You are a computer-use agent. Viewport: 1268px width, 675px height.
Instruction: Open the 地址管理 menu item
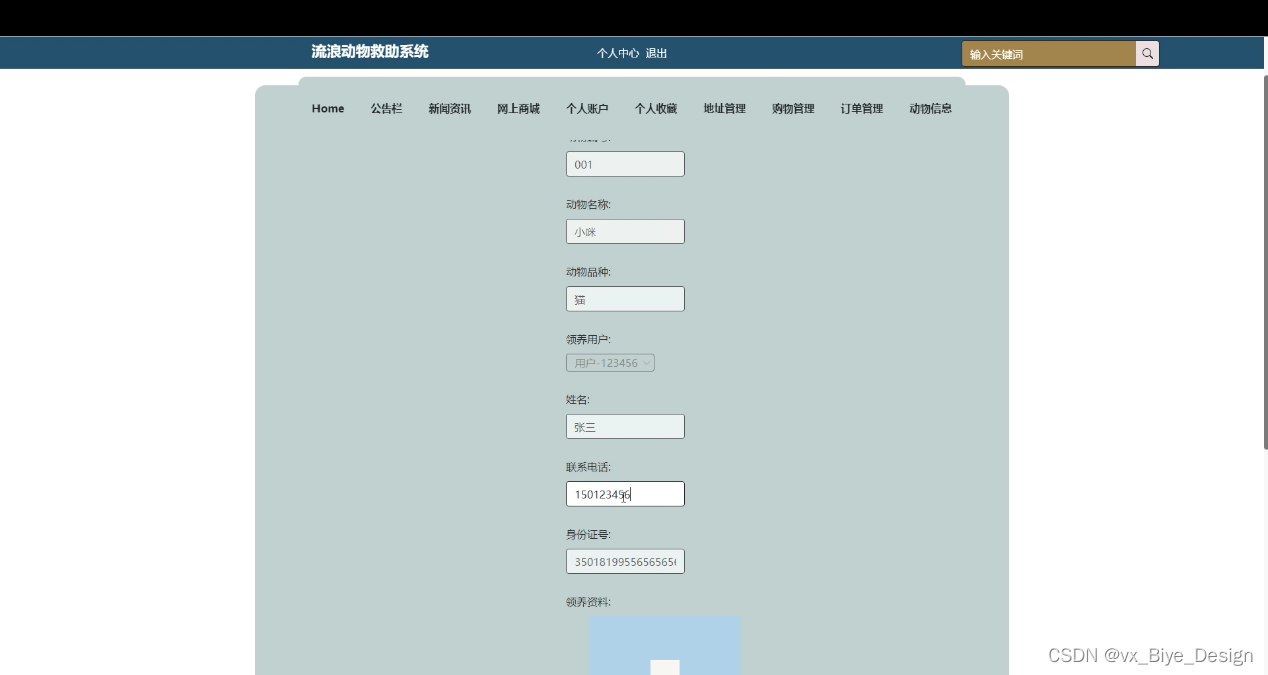click(x=724, y=108)
